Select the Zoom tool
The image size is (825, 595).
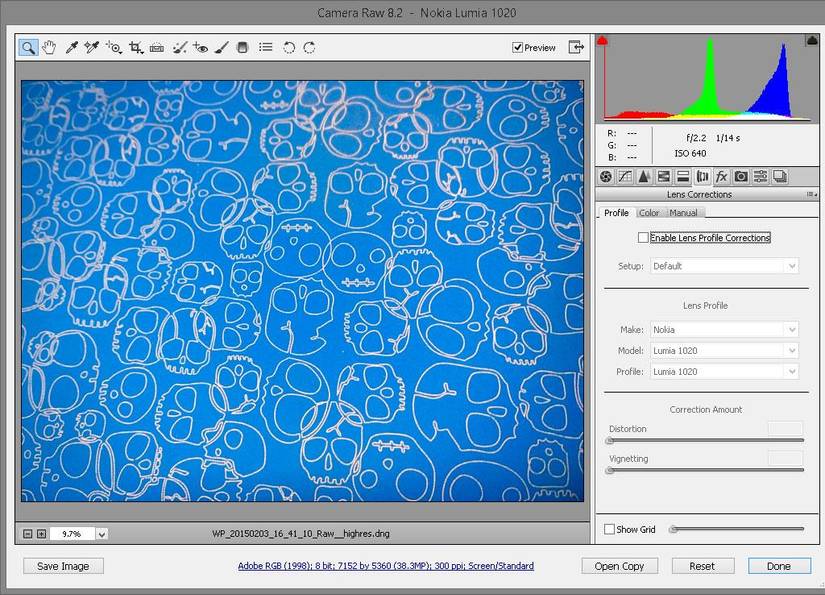pyautogui.click(x=28, y=48)
